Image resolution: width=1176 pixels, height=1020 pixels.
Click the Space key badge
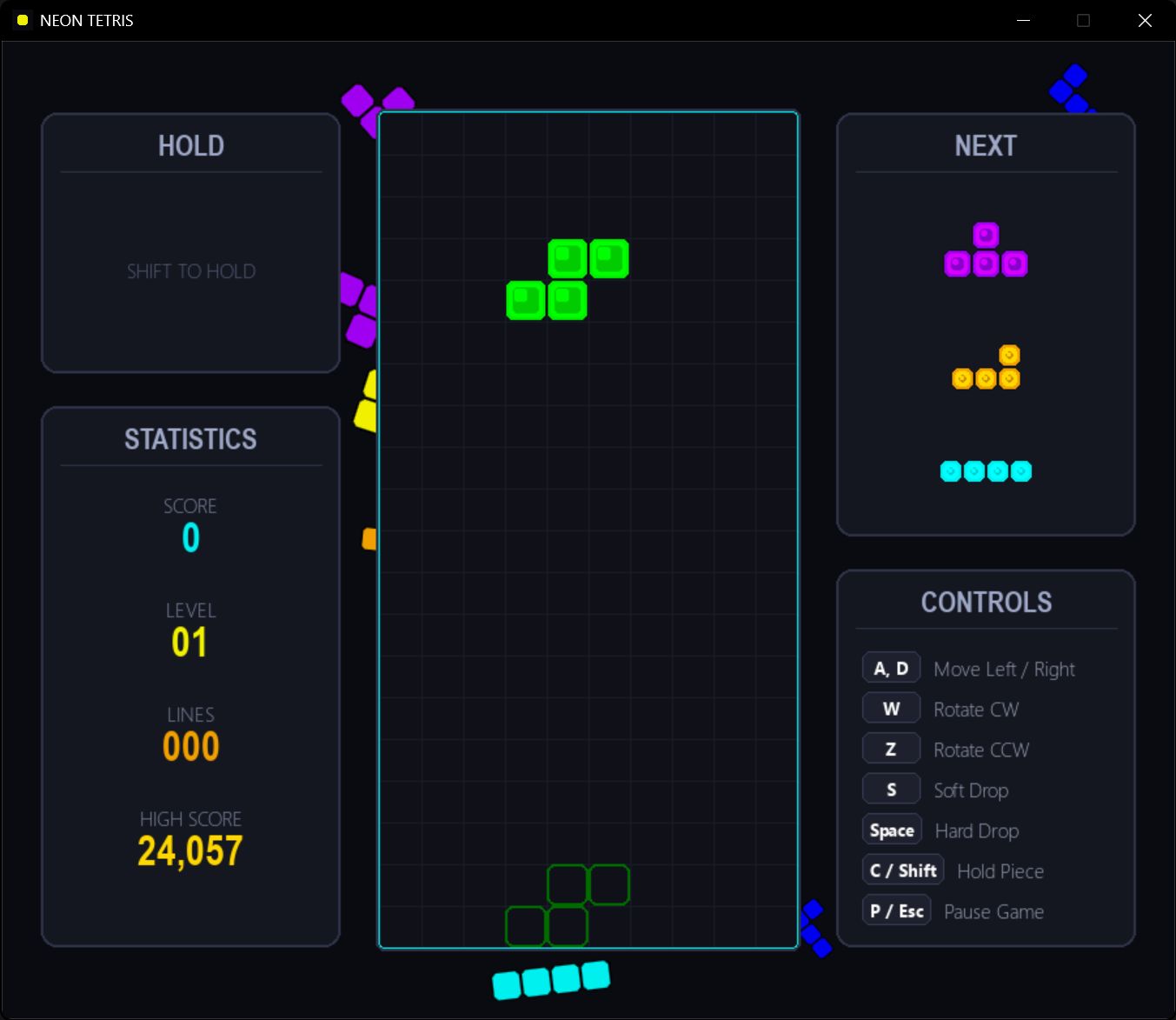click(892, 830)
